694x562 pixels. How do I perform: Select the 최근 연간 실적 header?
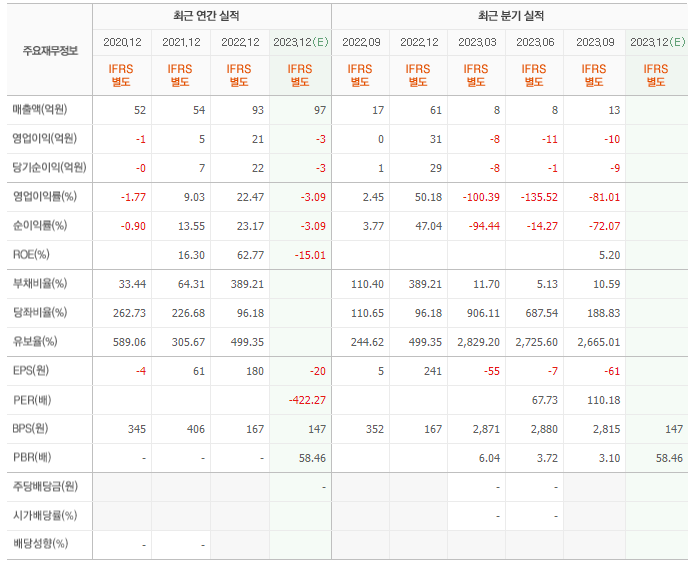206,16
